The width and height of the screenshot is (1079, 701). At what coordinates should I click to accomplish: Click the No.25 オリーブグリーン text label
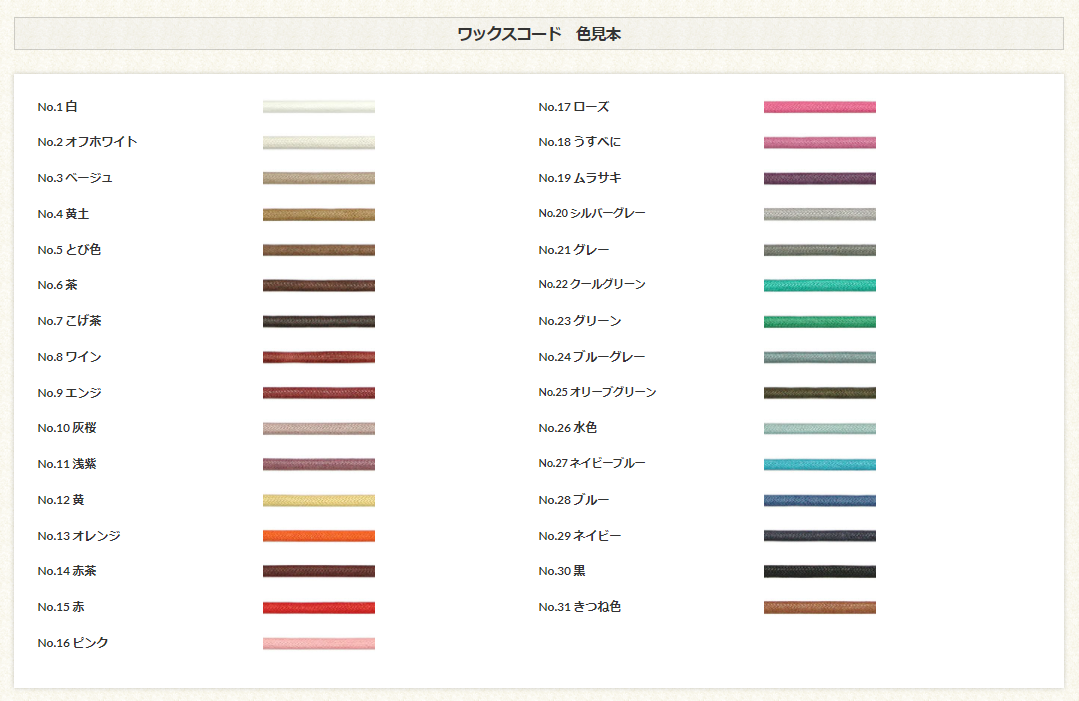(597, 392)
